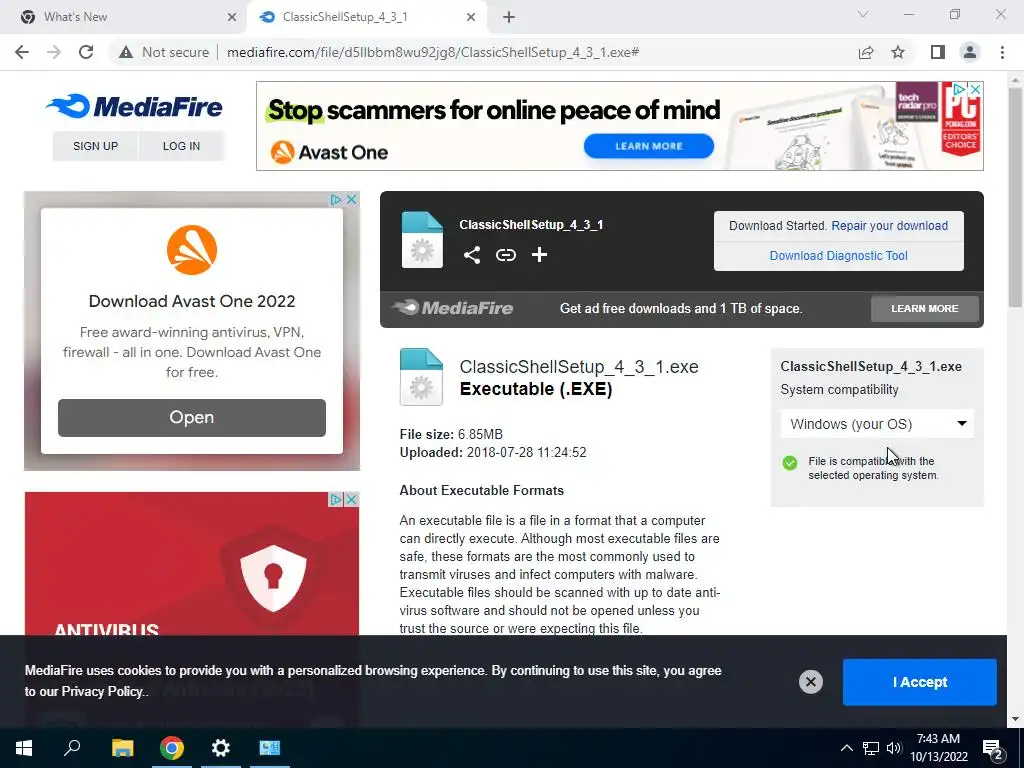Image resolution: width=1024 pixels, height=768 pixels.
Task: Click Chrome icon in taskbar
Action: click(x=172, y=748)
